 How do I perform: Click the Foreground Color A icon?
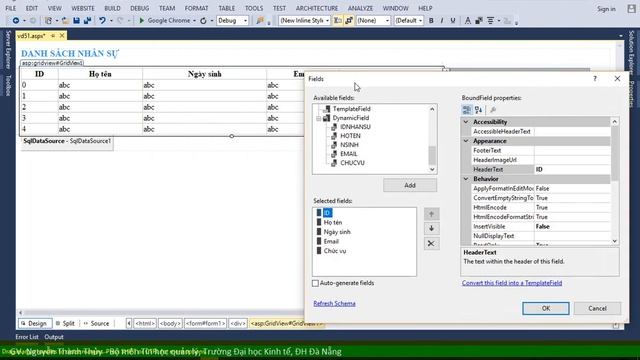pyautogui.click(x=468, y=20)
